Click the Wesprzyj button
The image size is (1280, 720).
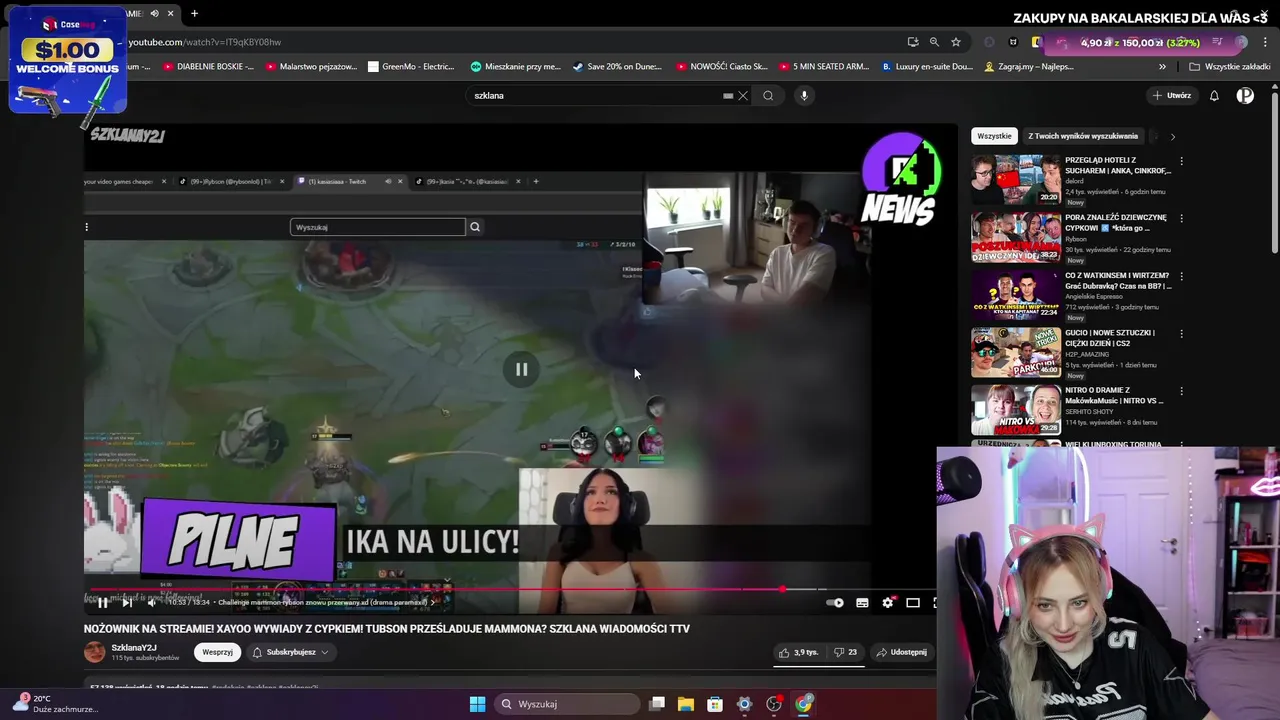(217, 652)
